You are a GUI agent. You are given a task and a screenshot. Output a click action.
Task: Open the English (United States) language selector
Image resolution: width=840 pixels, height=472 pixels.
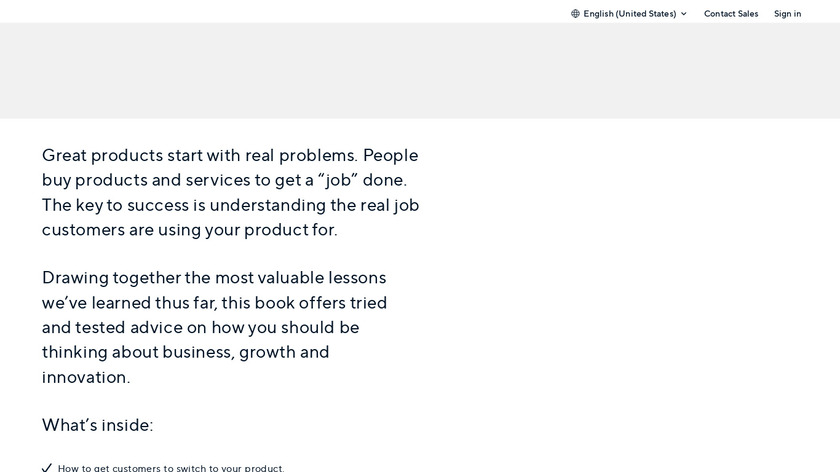pos(629,14)
